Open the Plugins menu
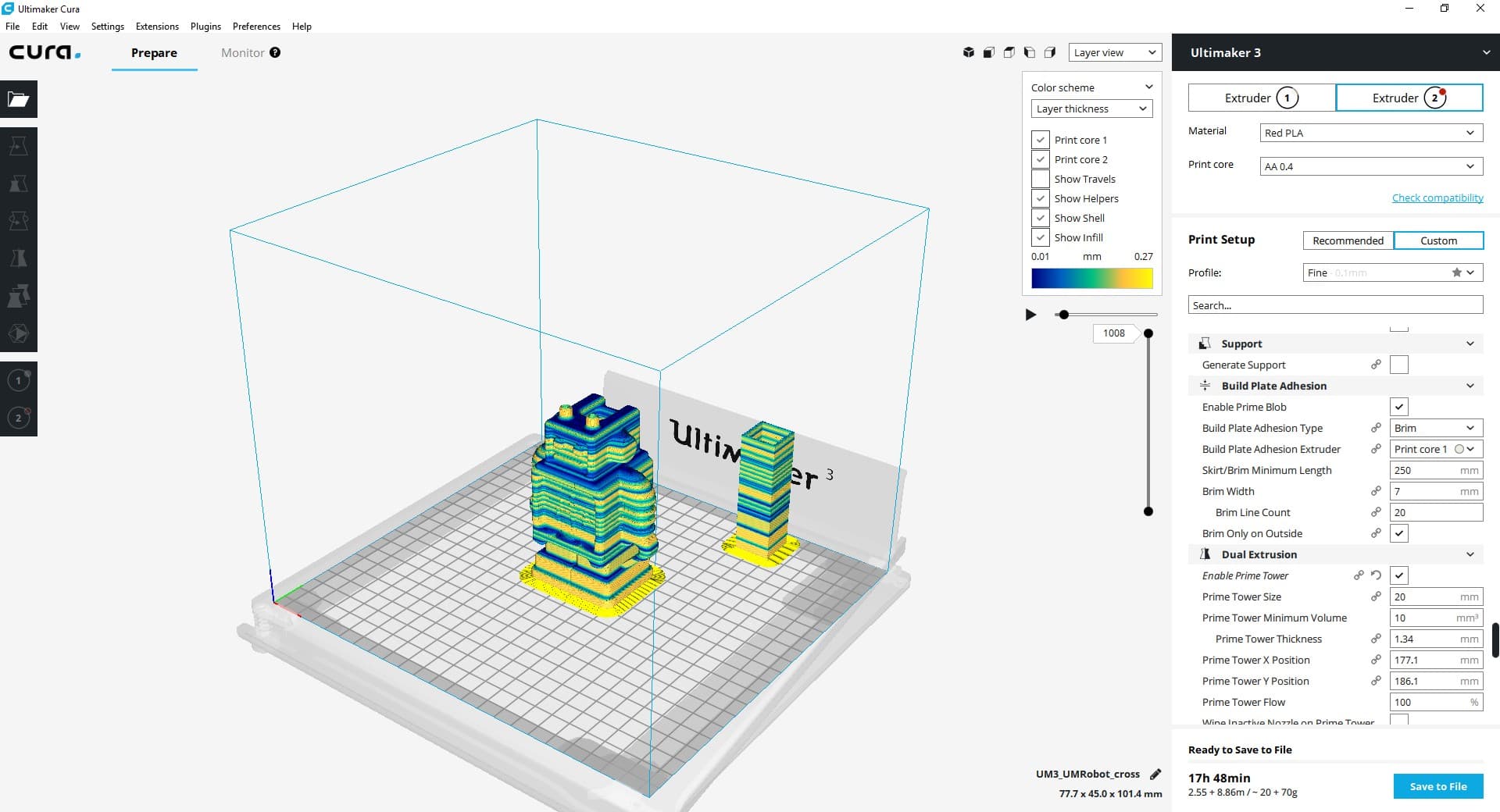Viewport: 1500px width, 812px height. (x=205, y=26)
